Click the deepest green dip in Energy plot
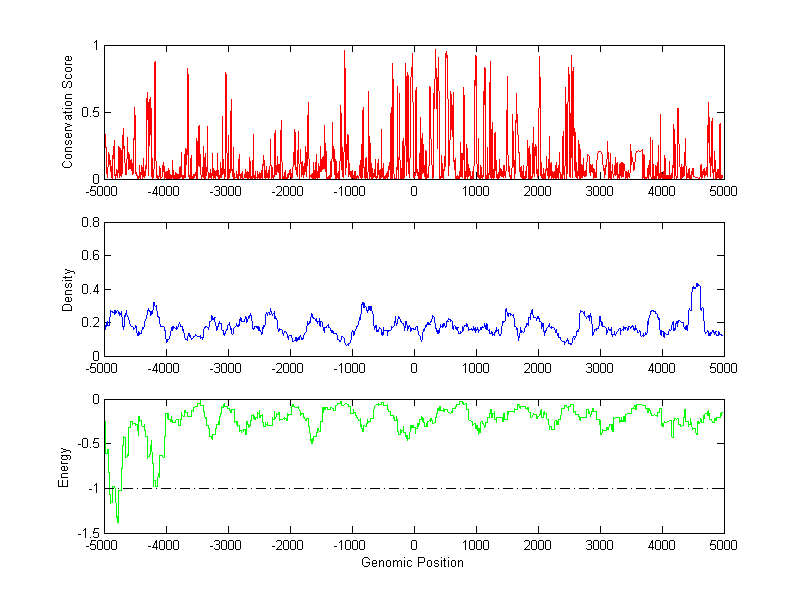 [x=118, y=521]
